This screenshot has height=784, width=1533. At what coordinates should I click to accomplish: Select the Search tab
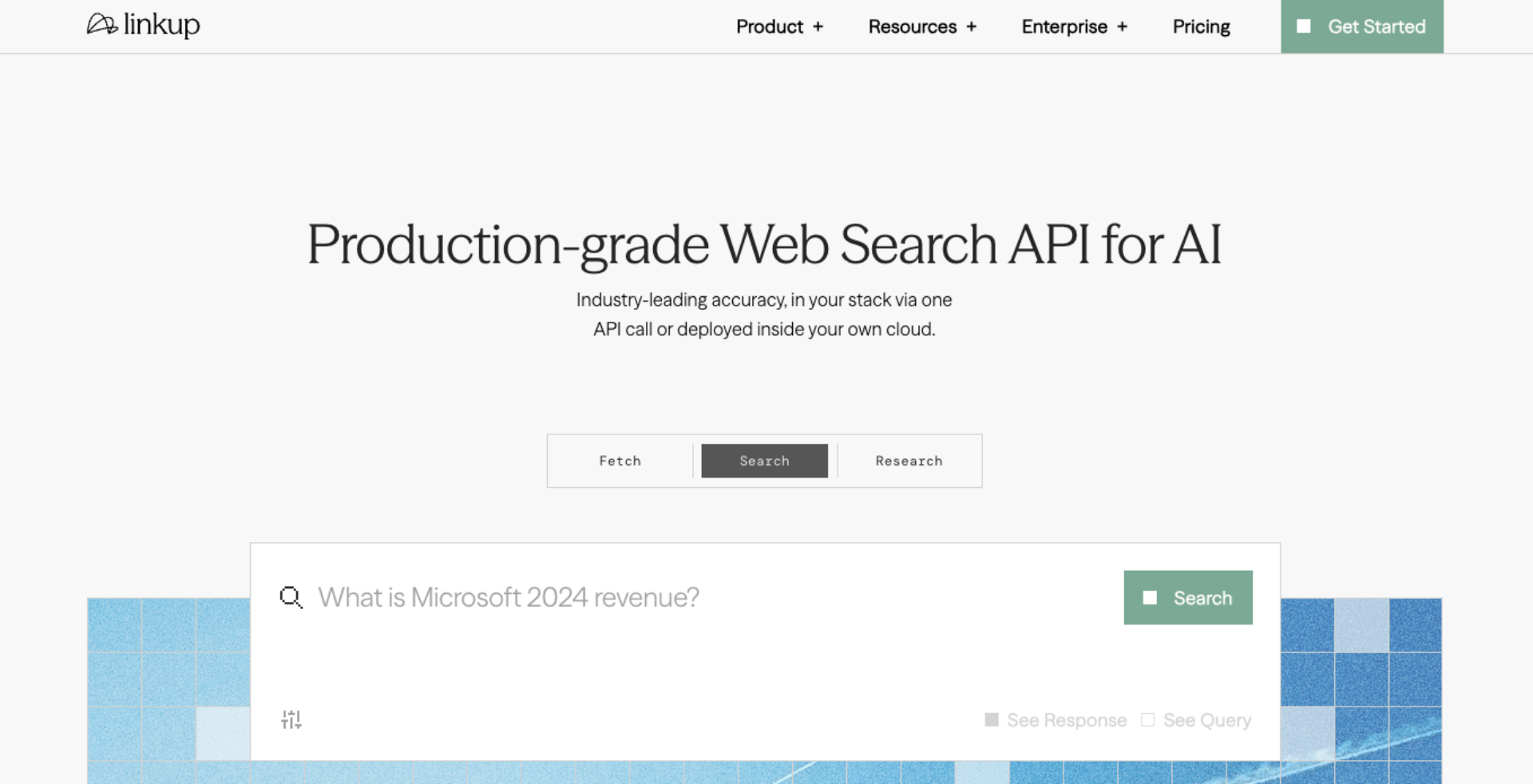[764, 461]
